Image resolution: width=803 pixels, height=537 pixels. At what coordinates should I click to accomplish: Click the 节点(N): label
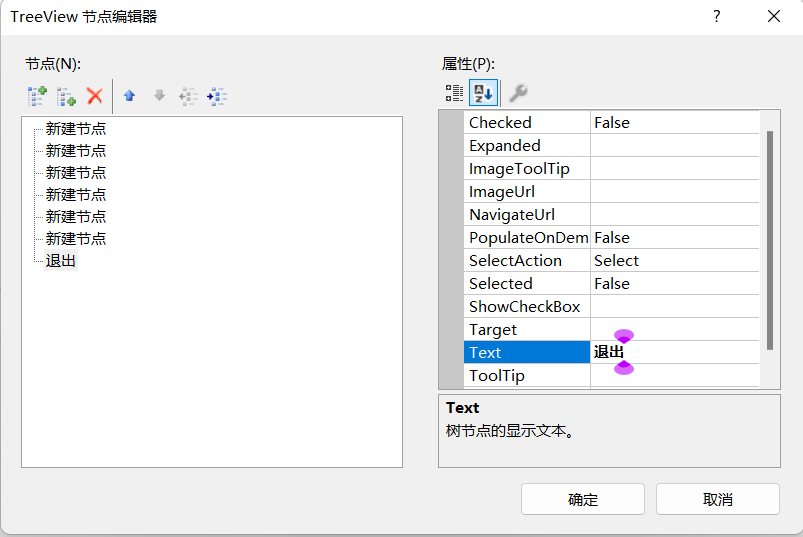coord(53,64)
